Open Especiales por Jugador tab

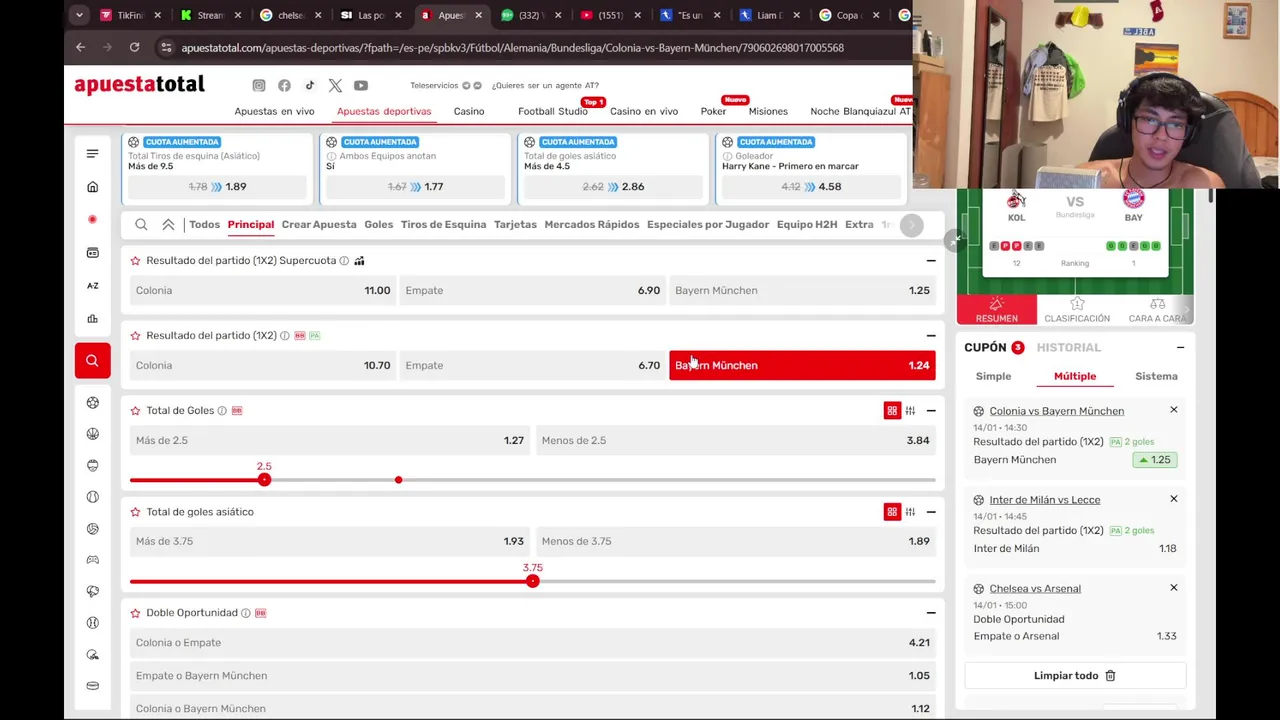pos(708,224)
